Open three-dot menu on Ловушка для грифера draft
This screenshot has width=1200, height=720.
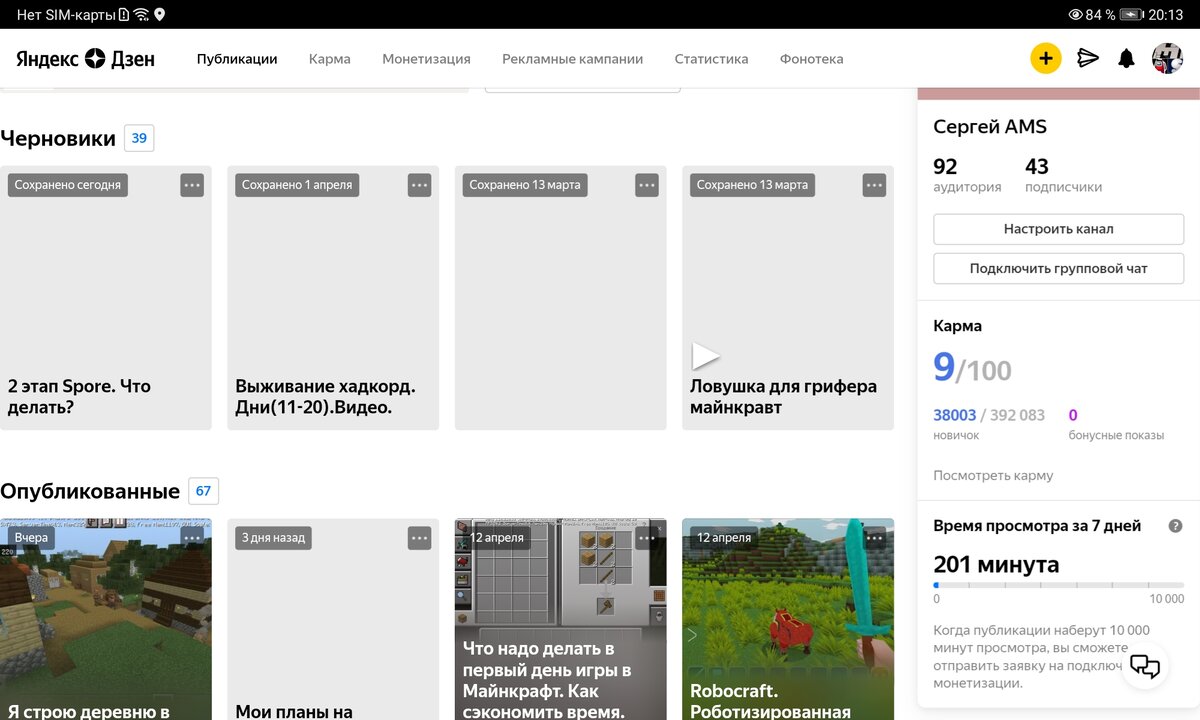[874, 185]
